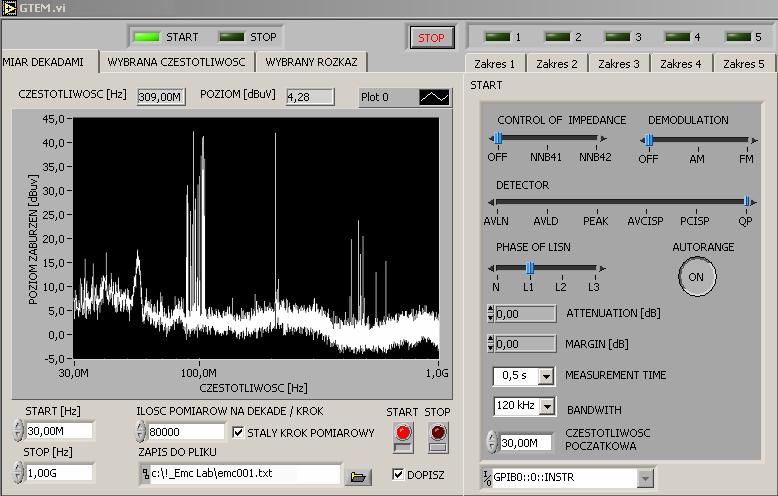Click the dark STOP indicator LED
The width and height of the screenshot is (778, 496).
point(231,37)
